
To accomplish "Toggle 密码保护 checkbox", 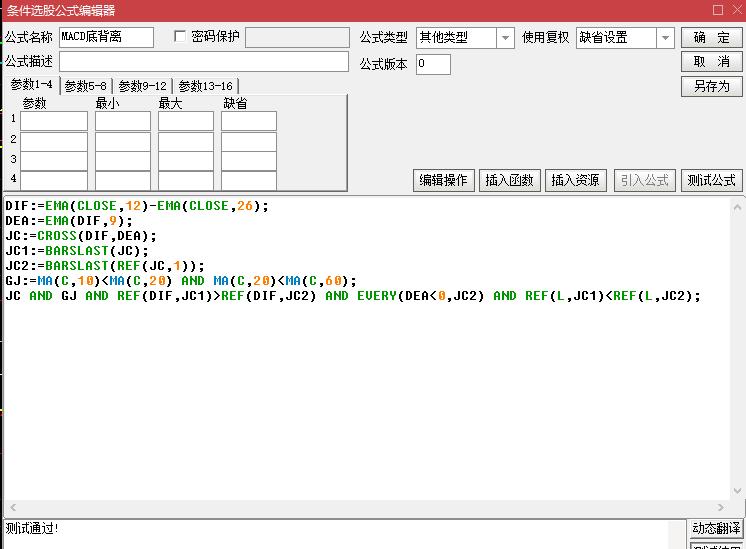I will tap(180, 37).
